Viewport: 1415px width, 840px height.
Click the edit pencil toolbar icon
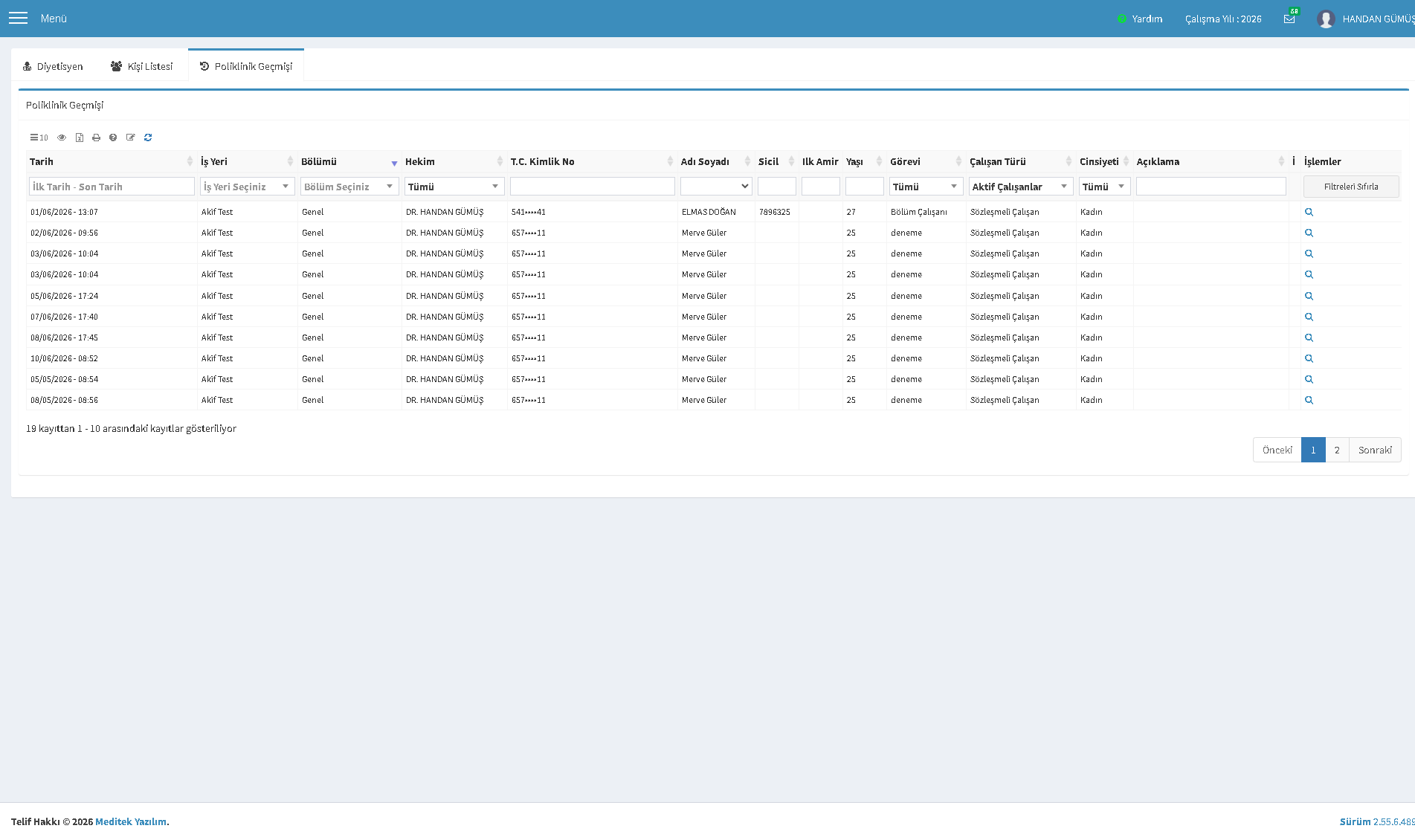131,138
